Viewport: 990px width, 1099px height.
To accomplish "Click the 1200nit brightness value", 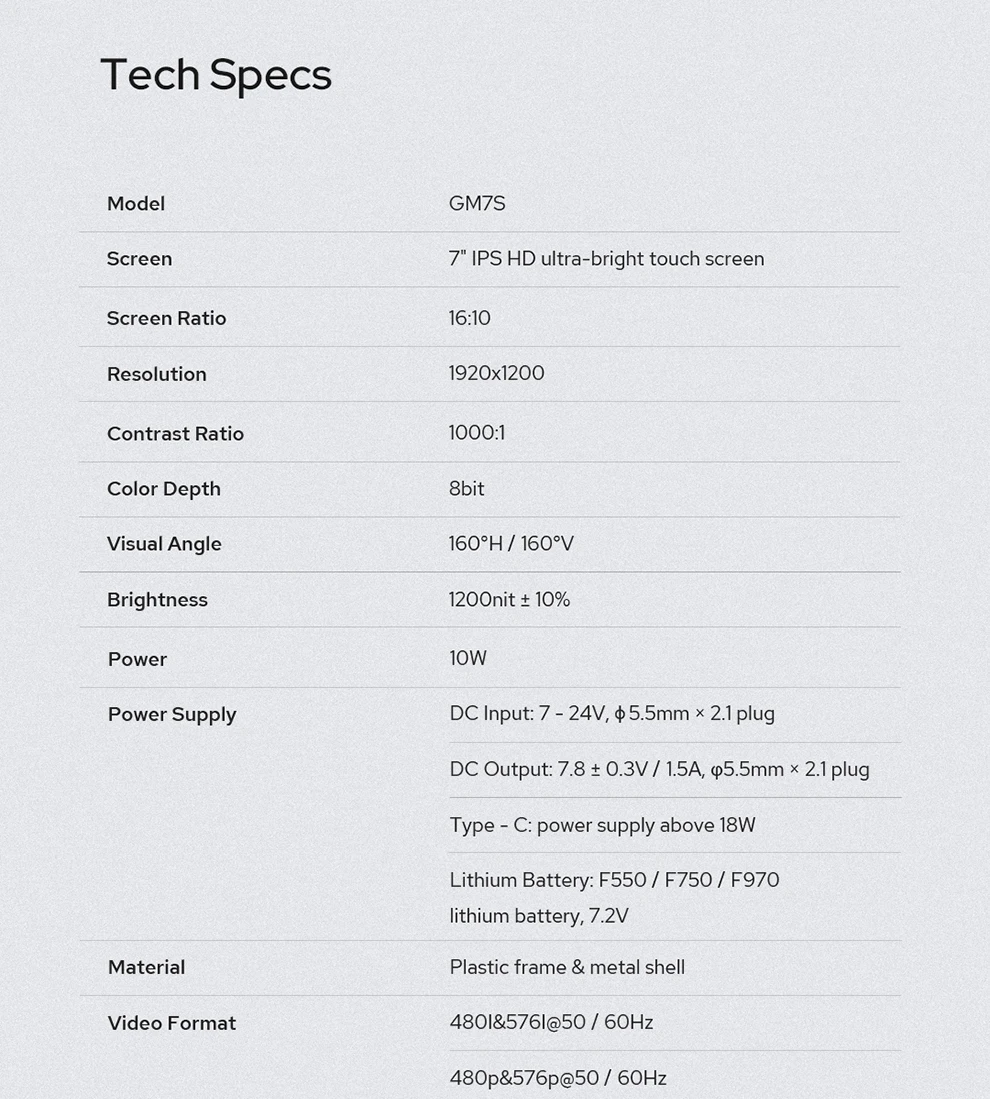I will 509,599.
